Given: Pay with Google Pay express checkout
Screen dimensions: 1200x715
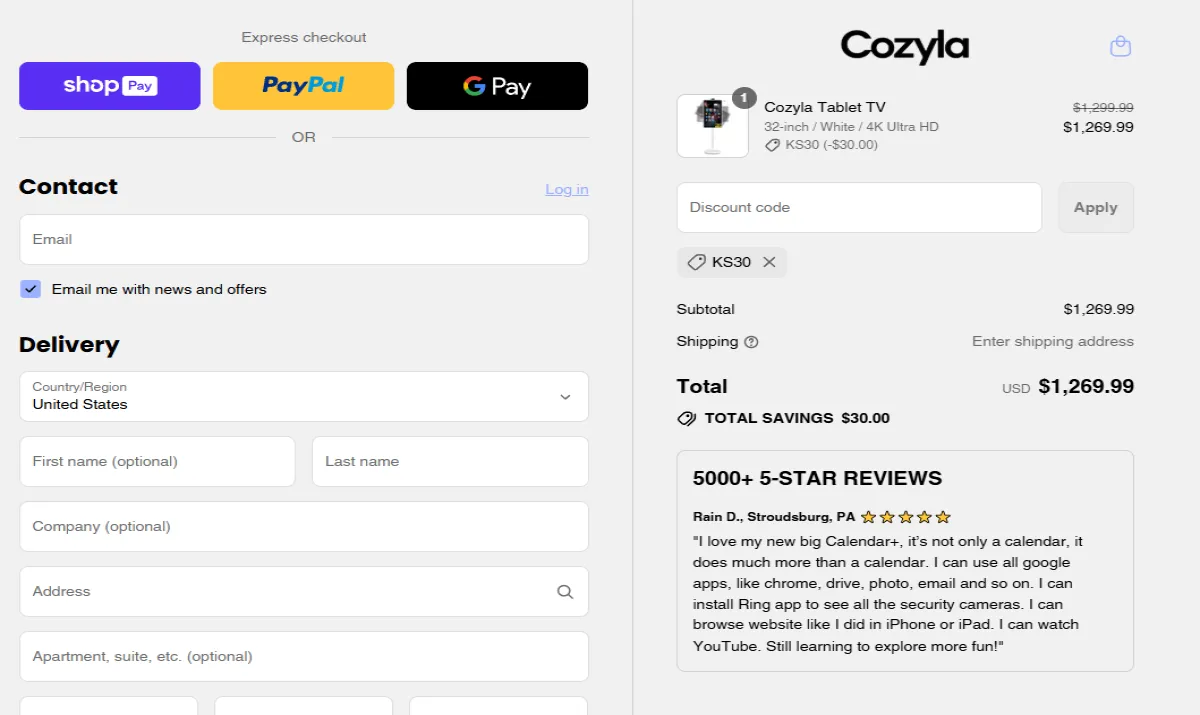Looking at the screenshot, I should 497,86.
